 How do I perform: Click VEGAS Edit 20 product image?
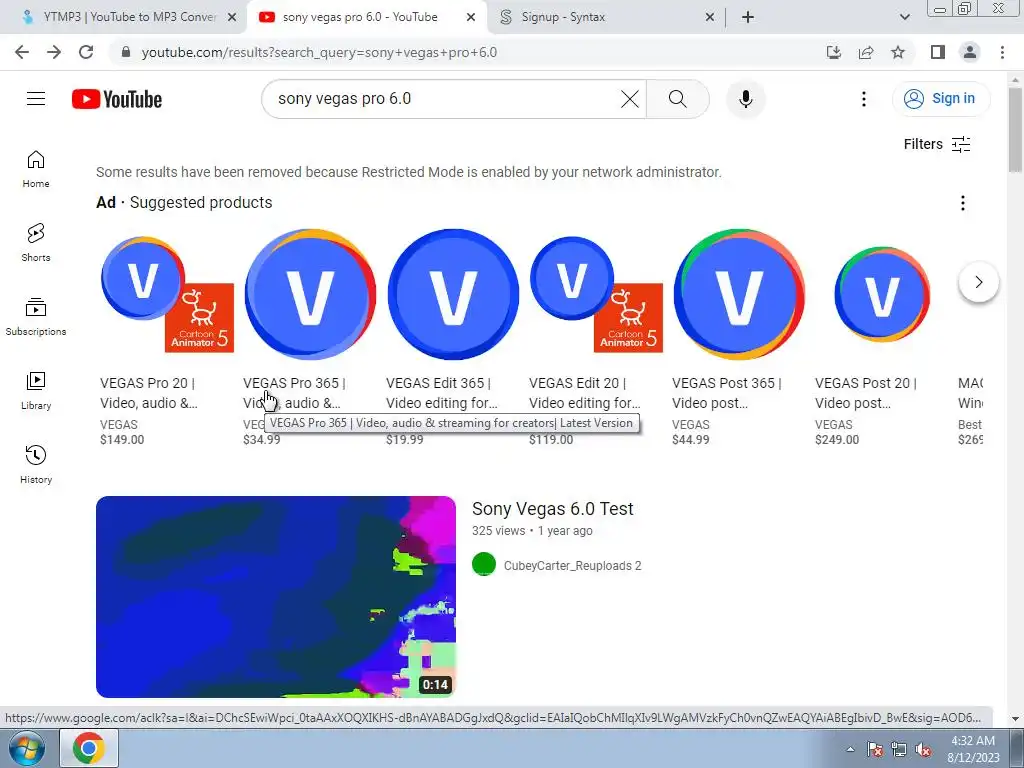pos(596,294)
